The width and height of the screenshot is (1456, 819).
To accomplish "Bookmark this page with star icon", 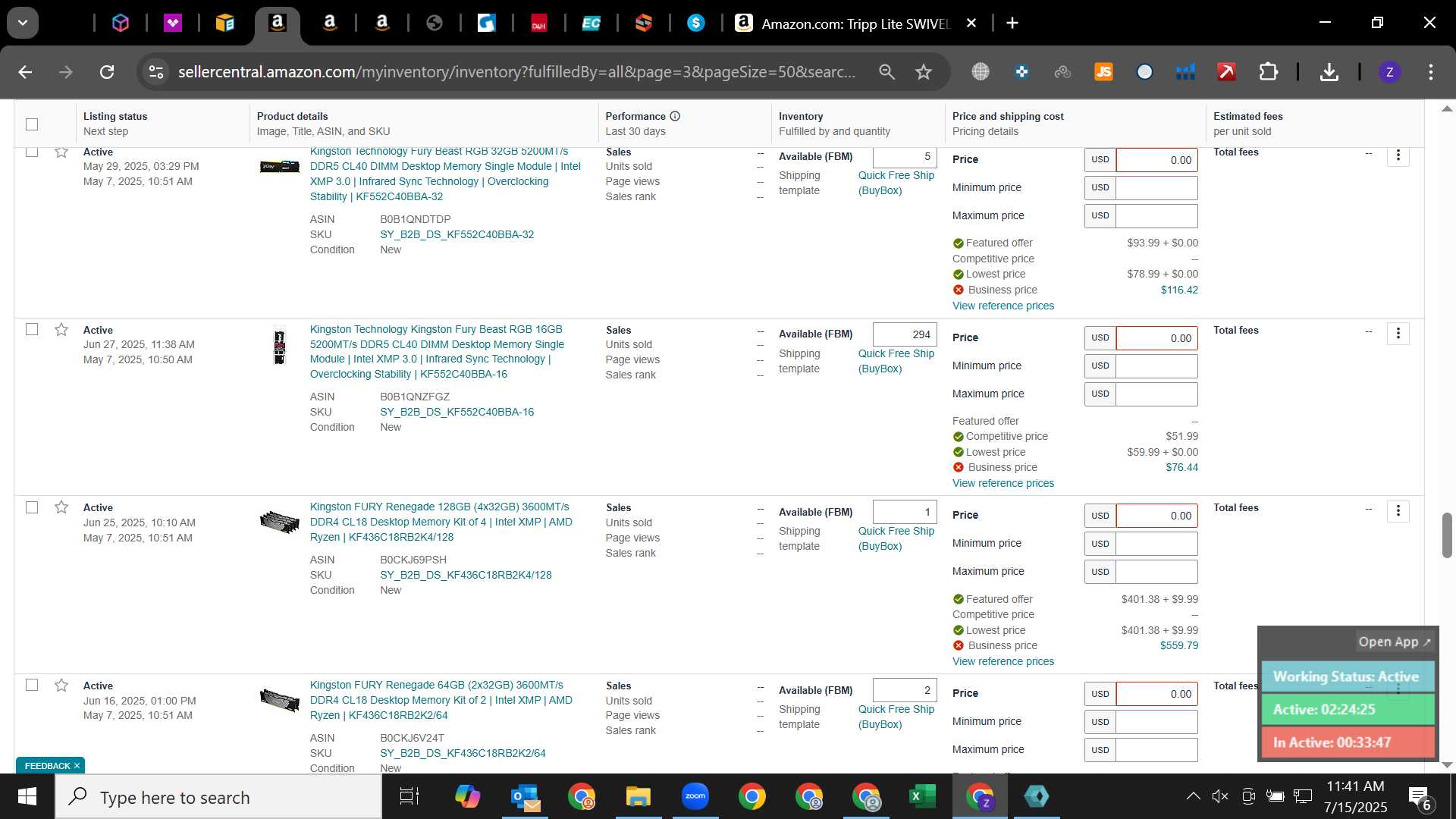I will tap(923, 72).
